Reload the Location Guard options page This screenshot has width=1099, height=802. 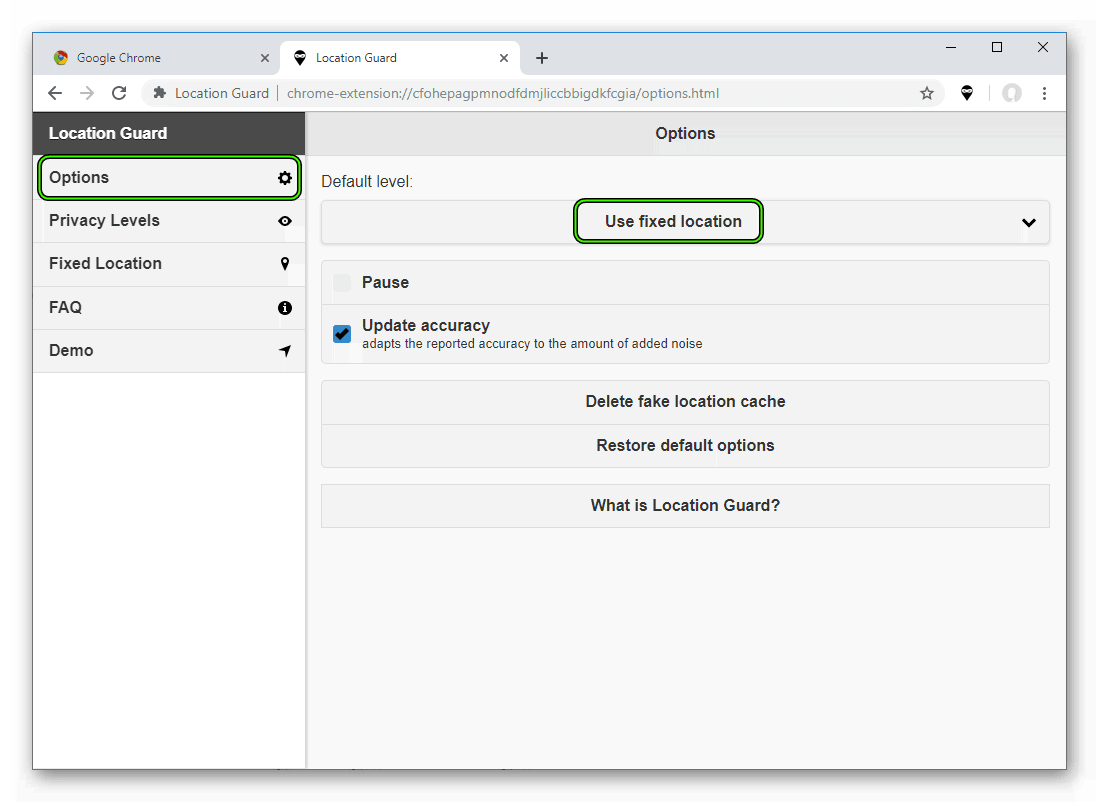(x=119, y=93)
